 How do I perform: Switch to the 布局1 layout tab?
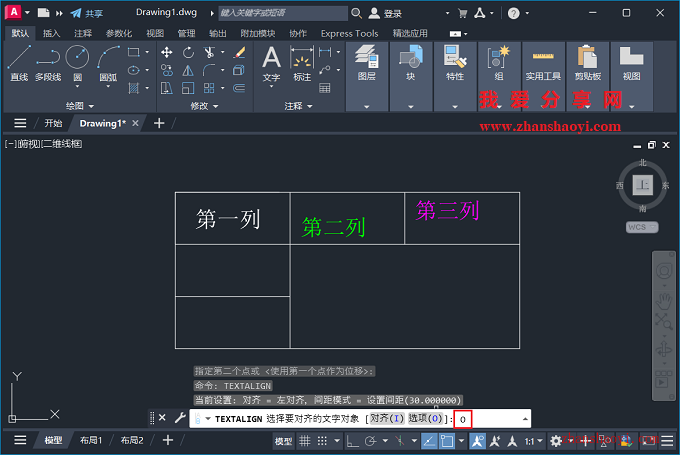[91, 440]
